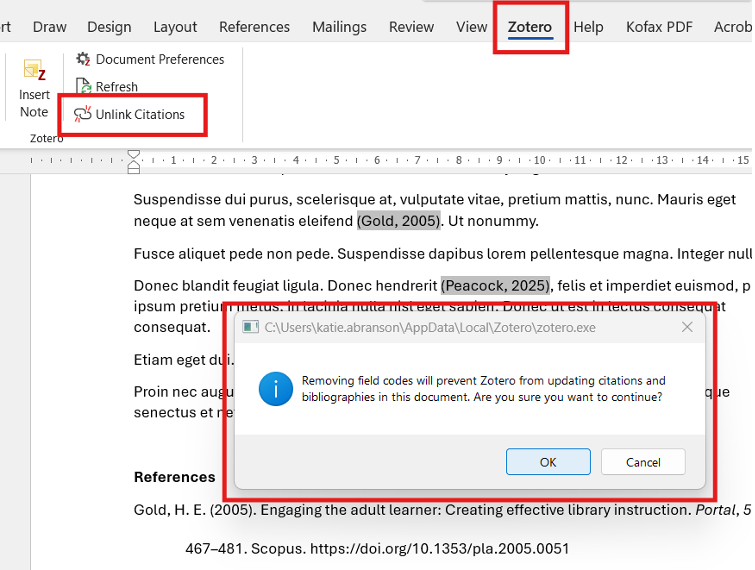The height and width of the screenshot is (570, 755).
Task: Click the (Peacock, 2025) citation field
Action: click(495, 285)
